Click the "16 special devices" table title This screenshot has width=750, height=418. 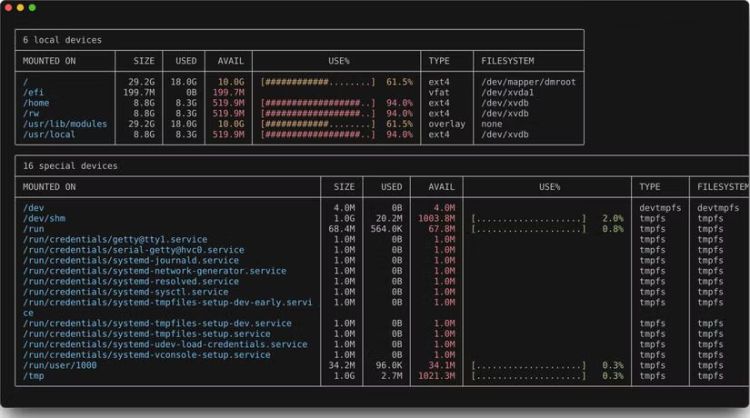coord(70,166)
